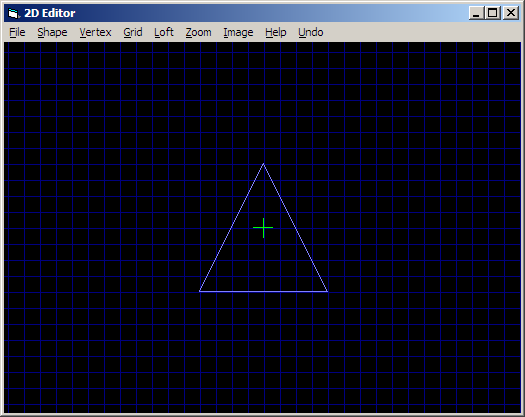Open the Image menu

[238, 32]
